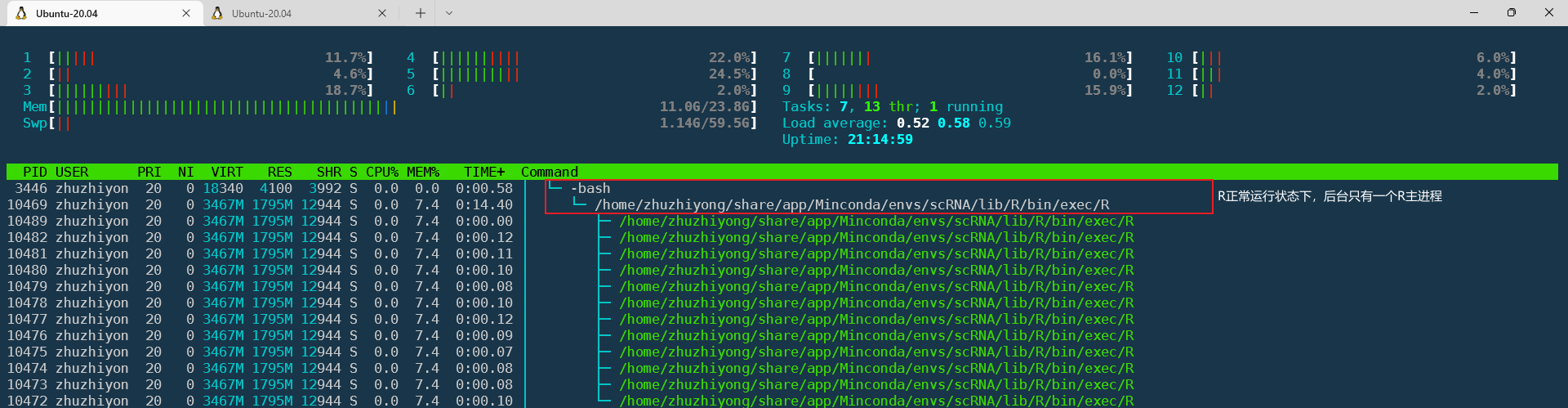Sort by the PID column header

tap(35, 172)
